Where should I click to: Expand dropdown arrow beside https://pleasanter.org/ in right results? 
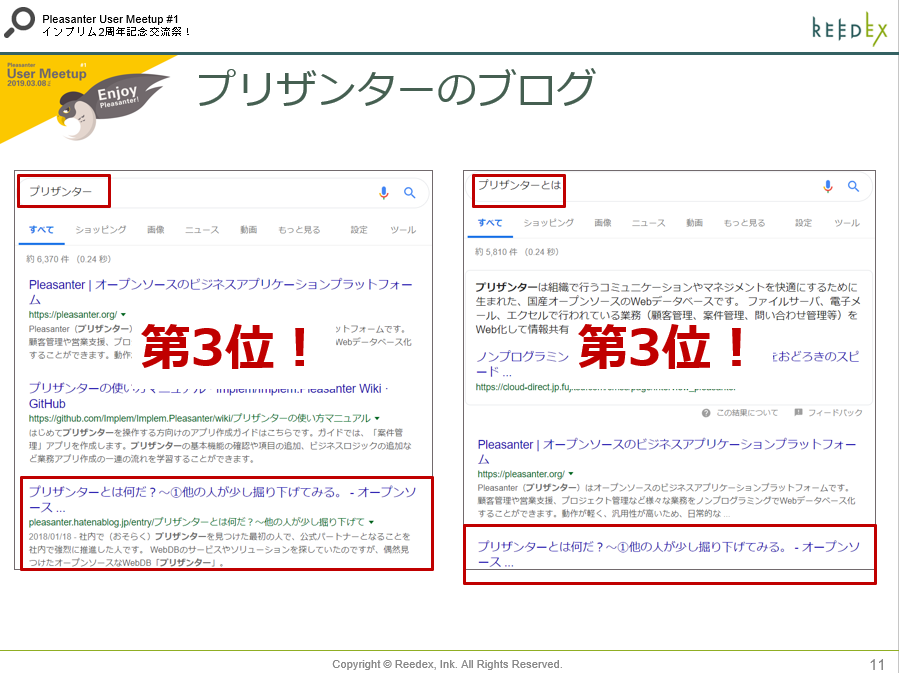click(x=570, y=474)
